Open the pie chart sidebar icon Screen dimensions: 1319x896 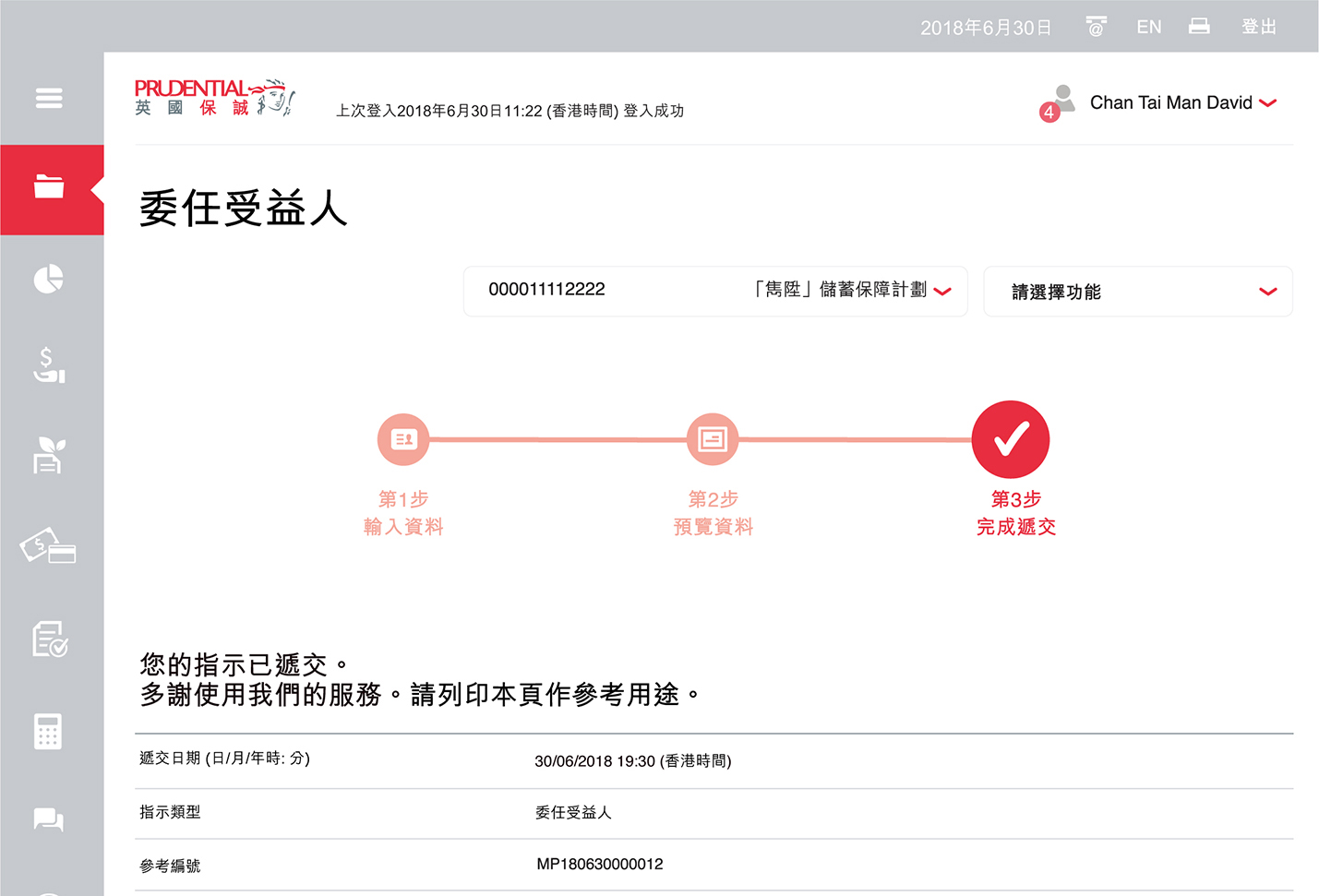click(x=49, y=279)
